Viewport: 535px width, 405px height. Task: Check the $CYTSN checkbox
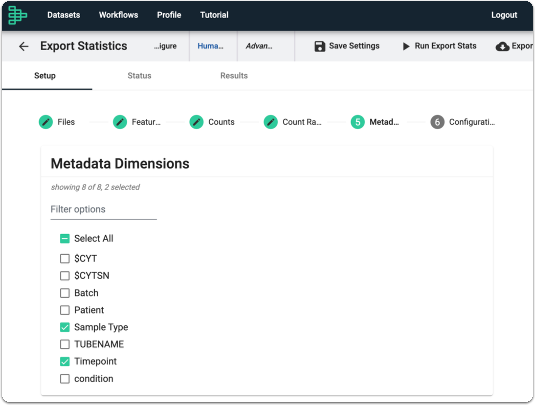(64, 276)
